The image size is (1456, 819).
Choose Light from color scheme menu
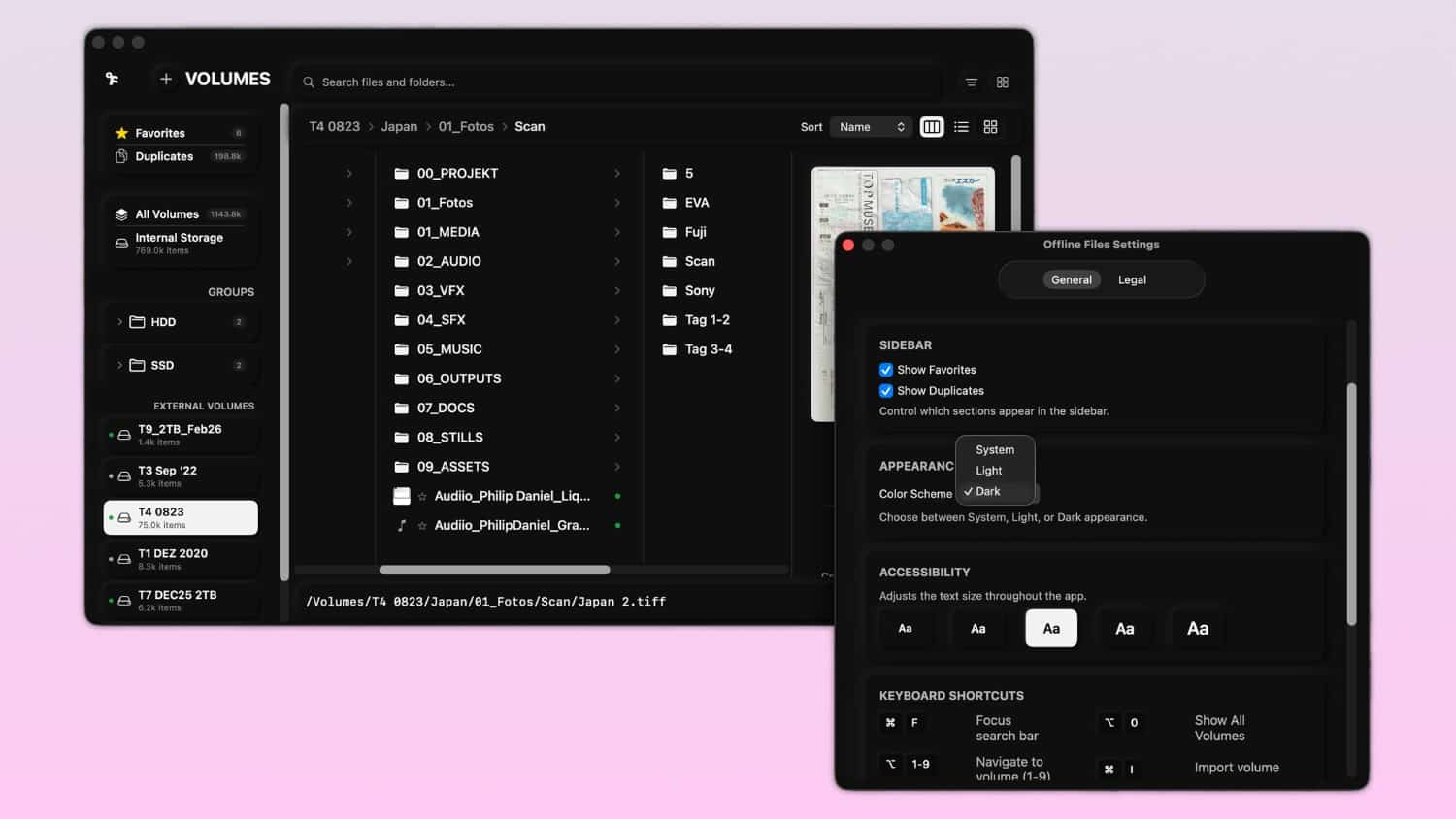coord(989,471)
